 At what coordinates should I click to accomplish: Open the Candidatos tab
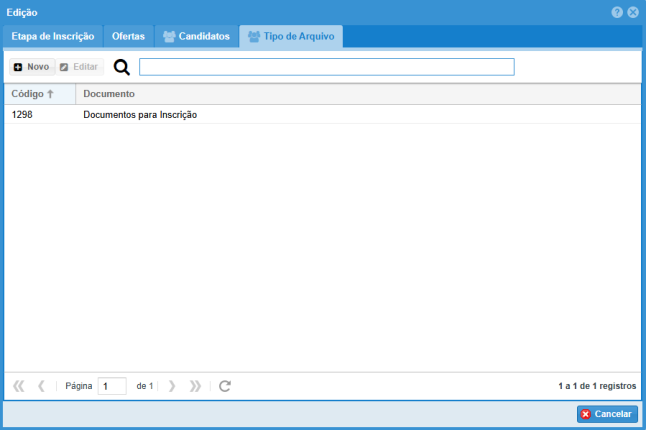196,37
